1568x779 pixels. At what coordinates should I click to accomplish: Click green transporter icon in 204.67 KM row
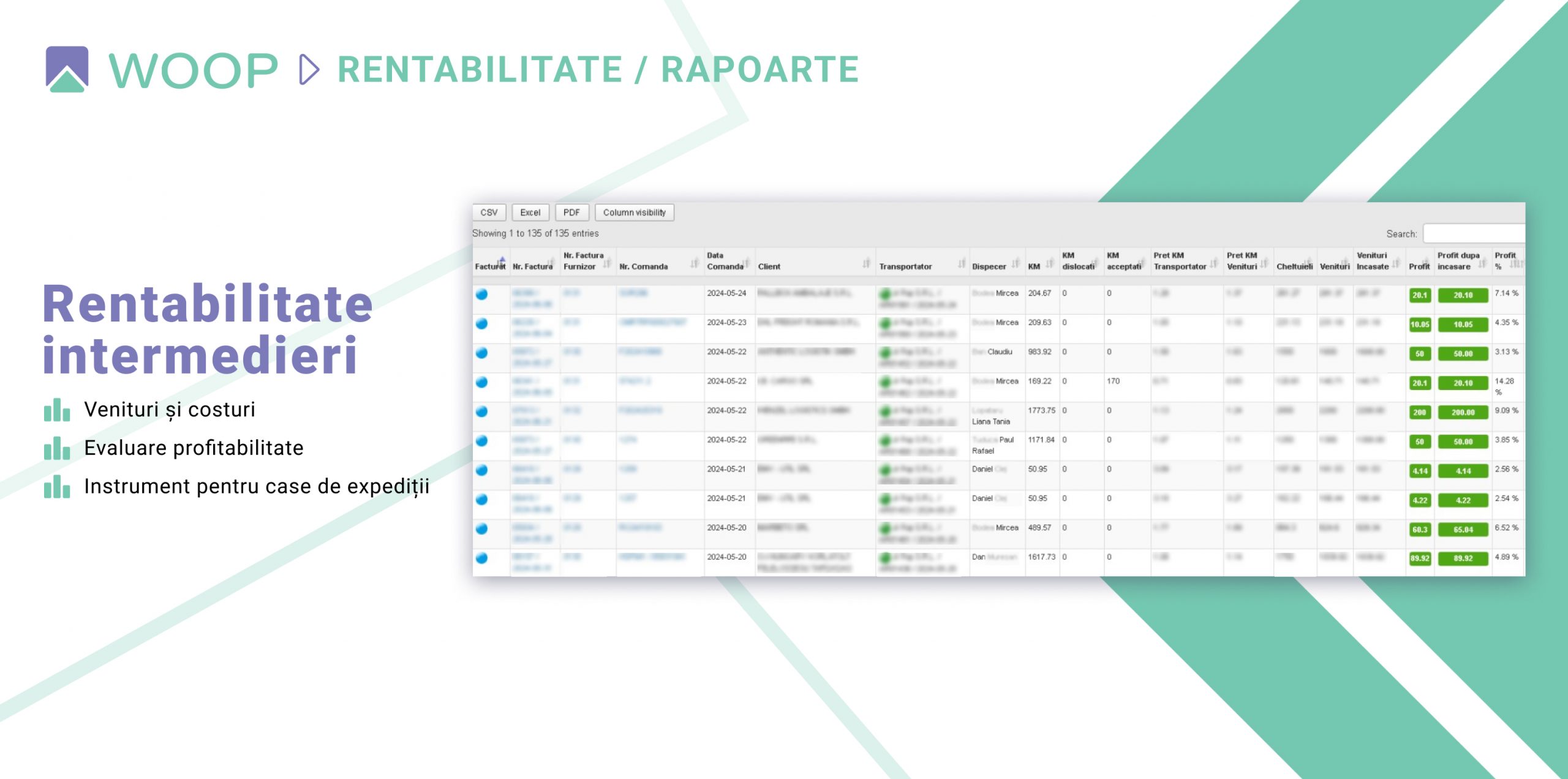click(x=885, y=294)
